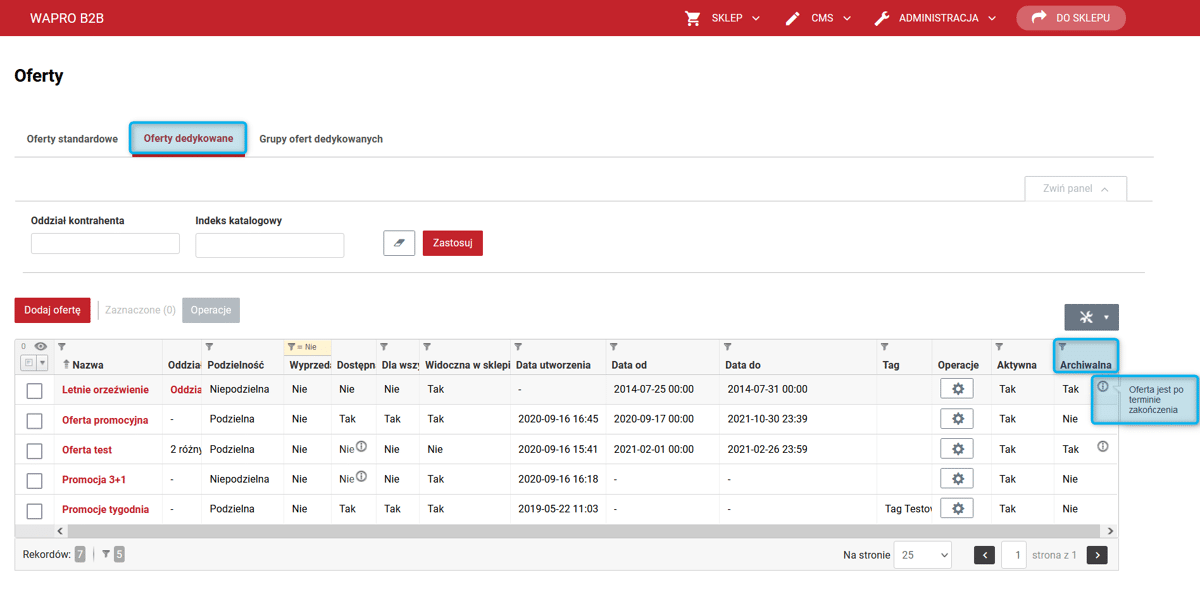
Task: Click the horizontal scrollbar right arrow
Action: 1111,531
